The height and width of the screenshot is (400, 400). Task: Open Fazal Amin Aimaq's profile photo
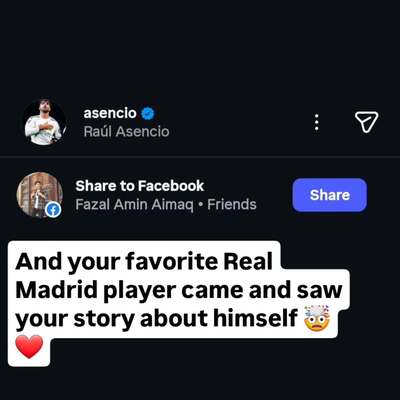[39, 195]
